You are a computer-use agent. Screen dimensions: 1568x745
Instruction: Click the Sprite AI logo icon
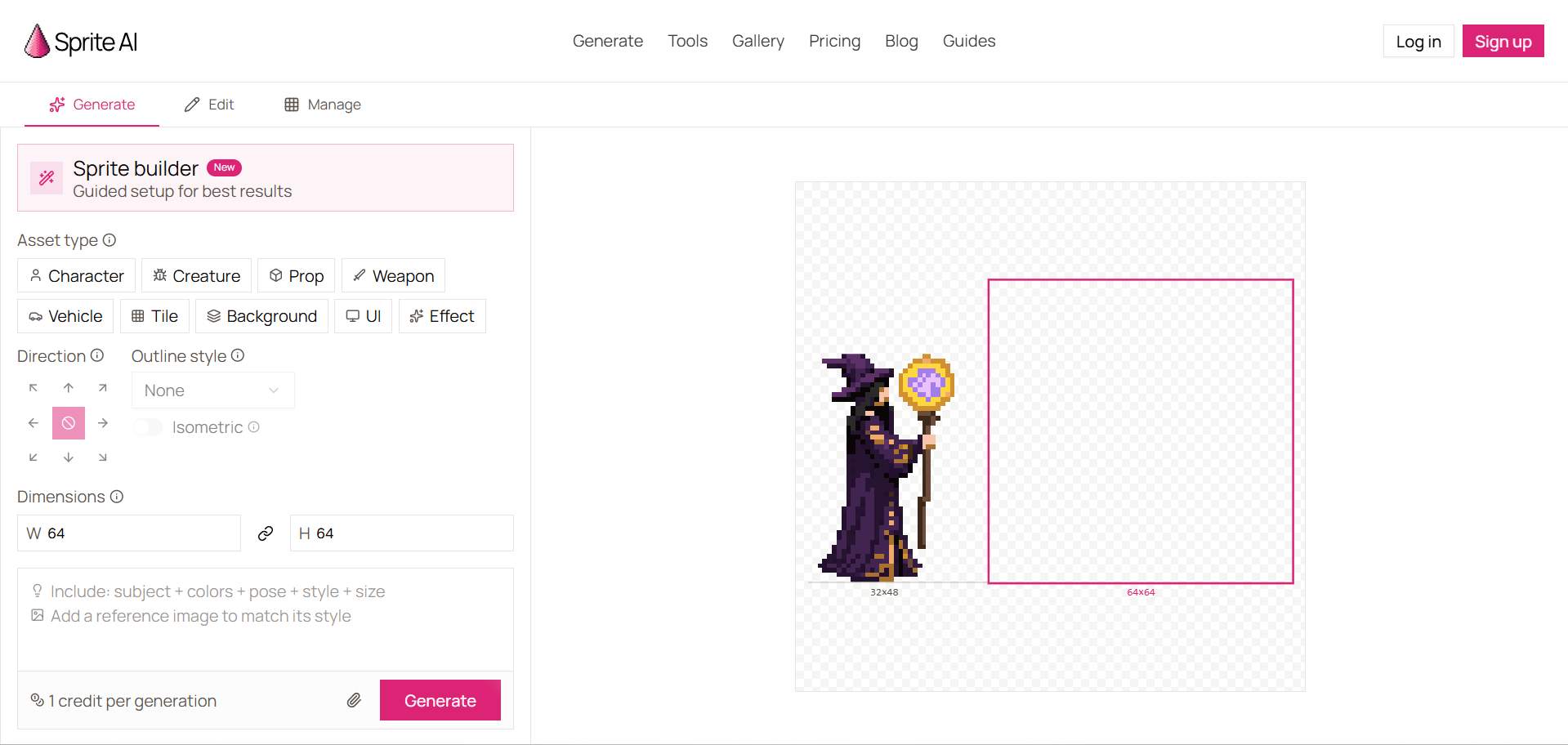(37, 41)
